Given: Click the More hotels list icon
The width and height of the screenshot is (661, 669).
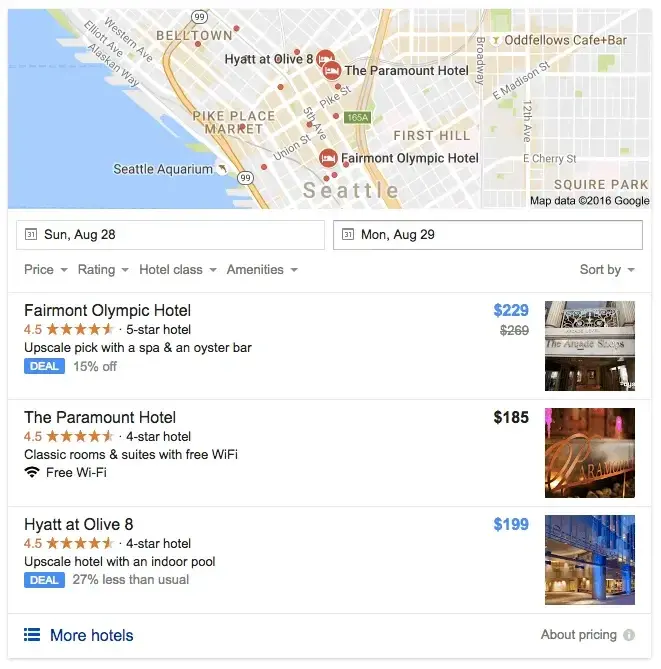Looking at the screenshot, I should click(32, 635).
